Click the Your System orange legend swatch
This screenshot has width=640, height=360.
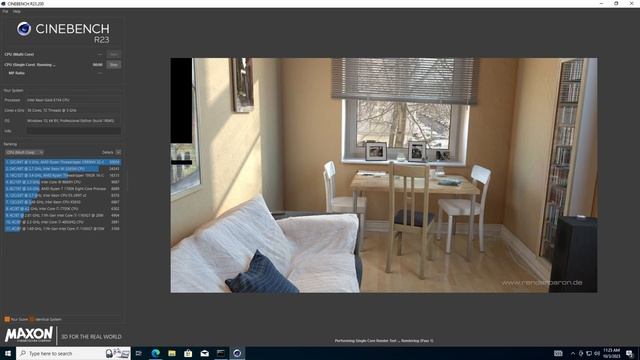click(x=7, y=319)
